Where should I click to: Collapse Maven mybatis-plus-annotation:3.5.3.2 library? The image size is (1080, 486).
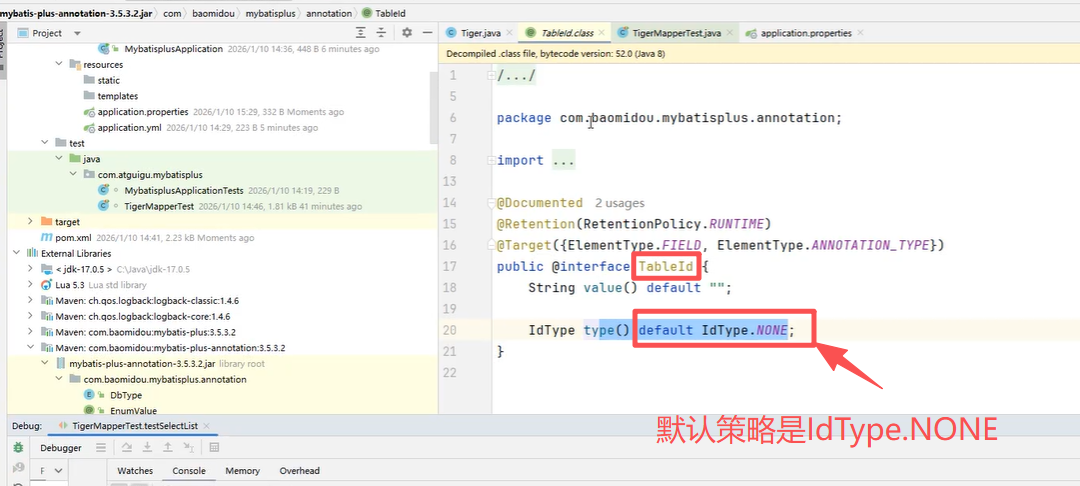pyautogui.click(x=30, y=348)
